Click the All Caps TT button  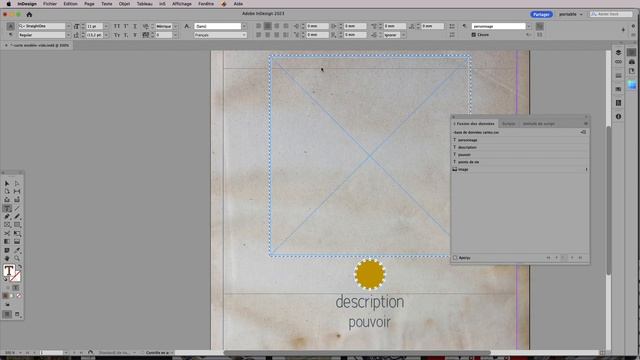coord(117,26)
